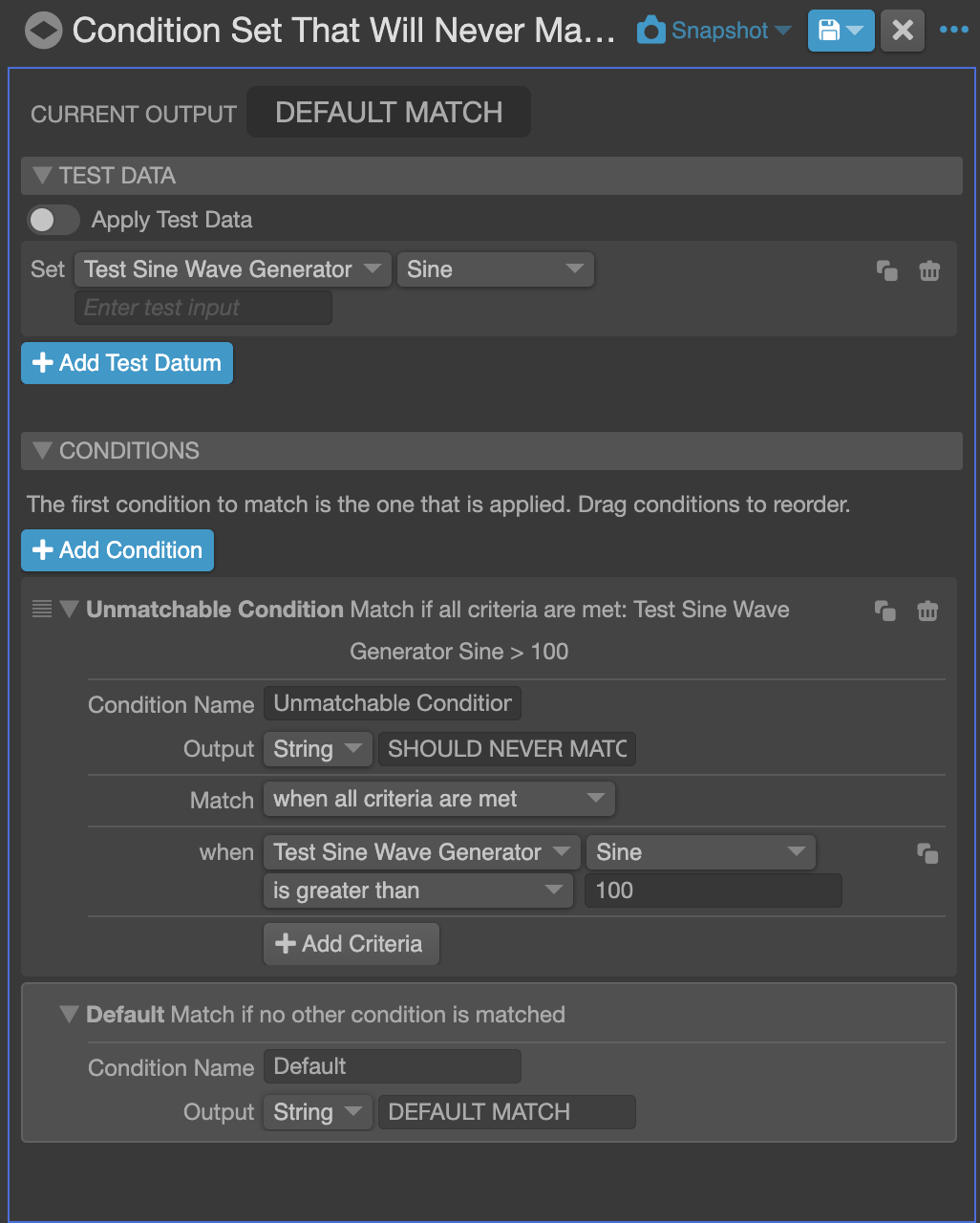This screenshot has width=980, height=1223.
Task: Click the diamond logo in the title bar
Action: 42,30
